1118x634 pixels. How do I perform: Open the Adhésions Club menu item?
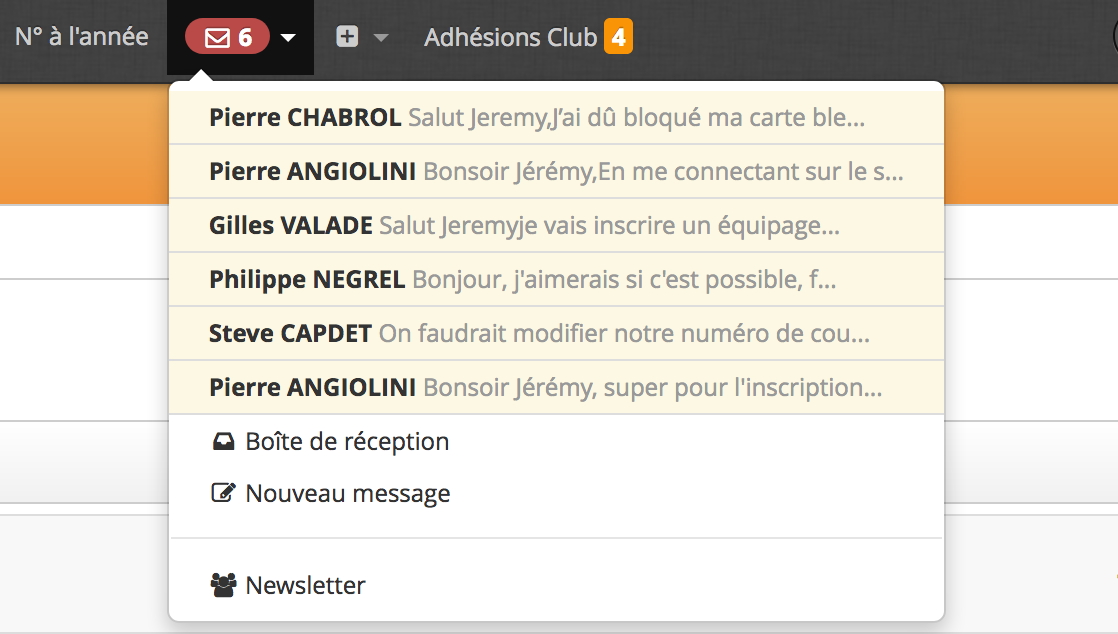(511, 37)
